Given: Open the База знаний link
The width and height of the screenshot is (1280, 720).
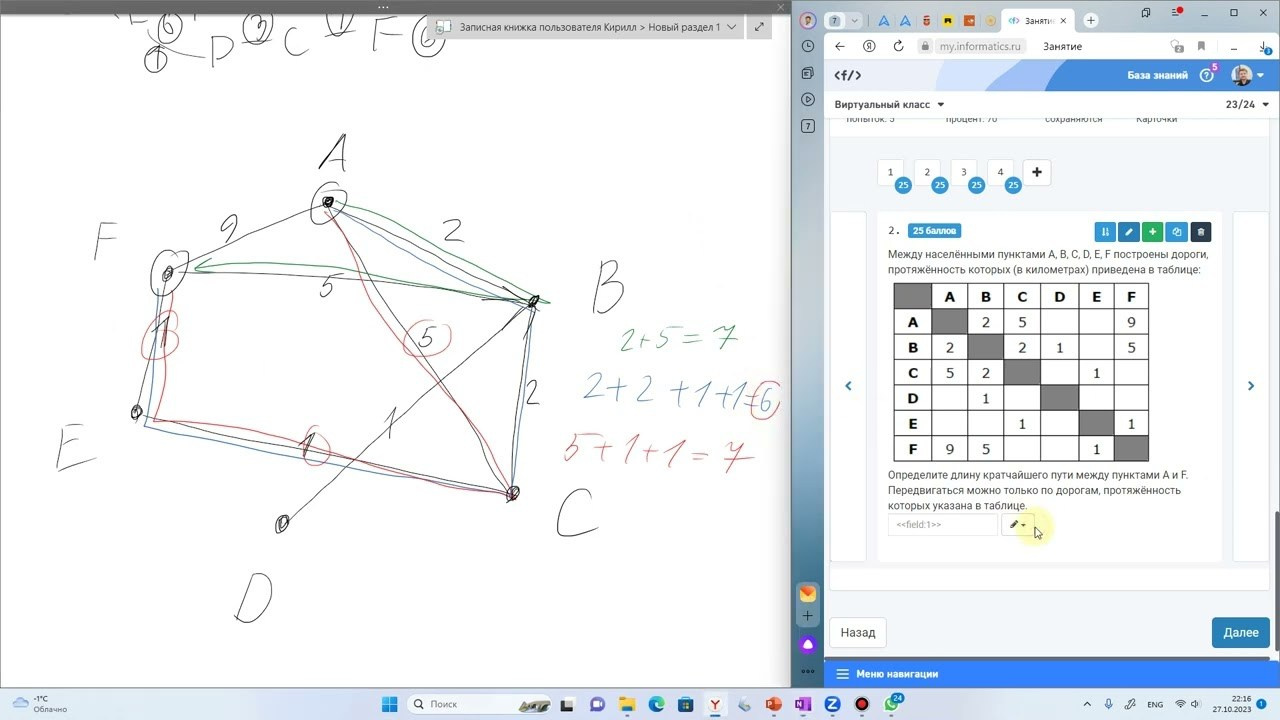Looking at the screenshot, I should [1157, 76].
